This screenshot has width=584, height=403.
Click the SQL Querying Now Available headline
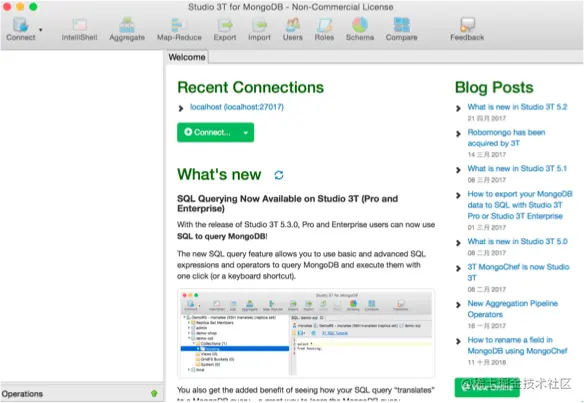pos(288,203)
